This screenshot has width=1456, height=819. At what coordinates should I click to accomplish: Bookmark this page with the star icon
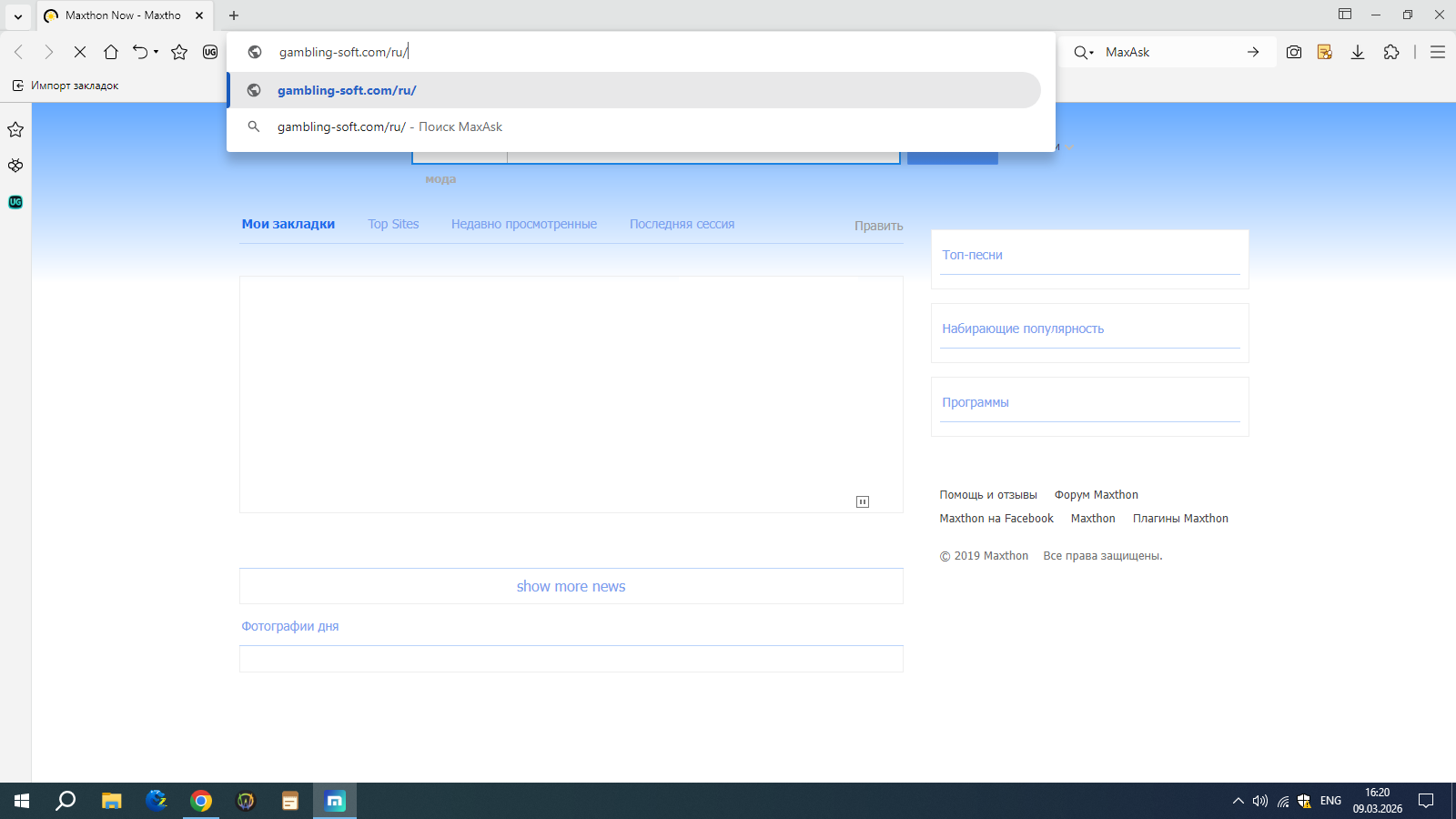179,52
